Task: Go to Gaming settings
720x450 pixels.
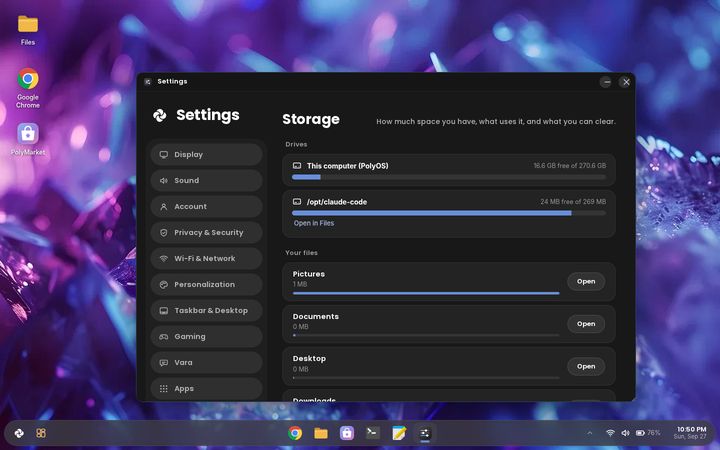Action: point(207,337)
